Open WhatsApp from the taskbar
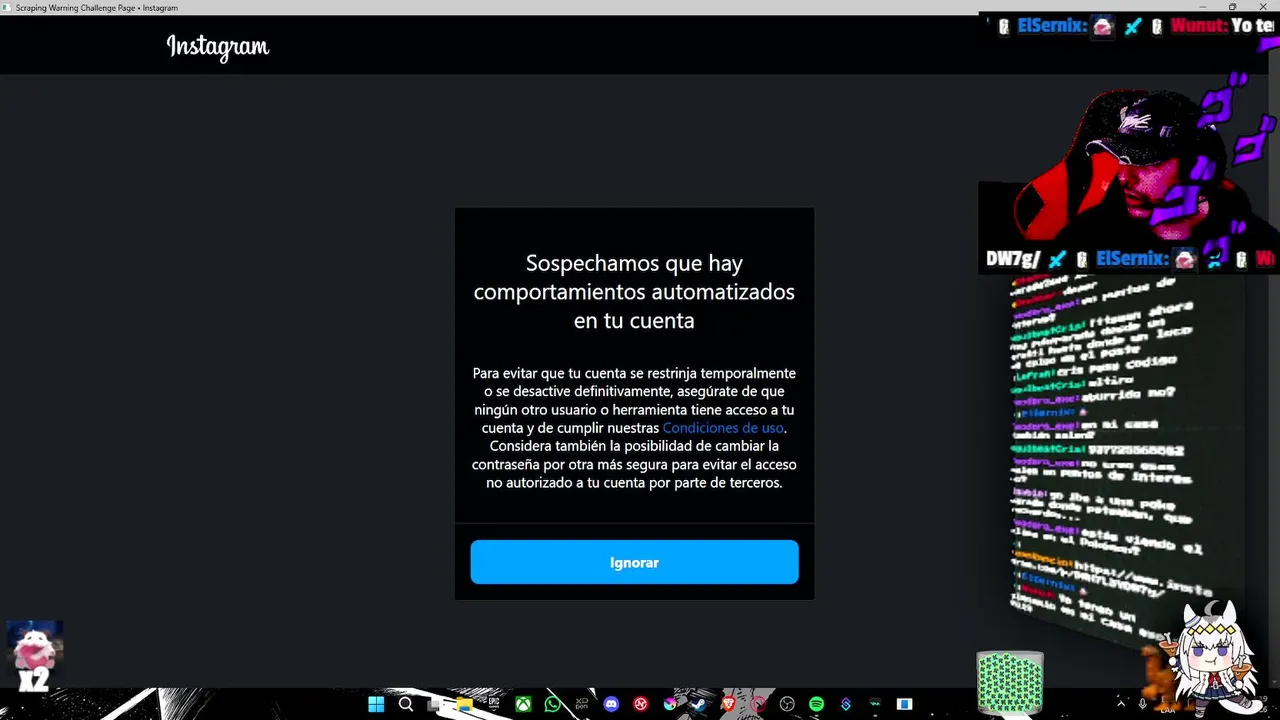Image resolution: width=1280 pixels, height=720 pixels. pyautogui.click(x=552, y=704)
